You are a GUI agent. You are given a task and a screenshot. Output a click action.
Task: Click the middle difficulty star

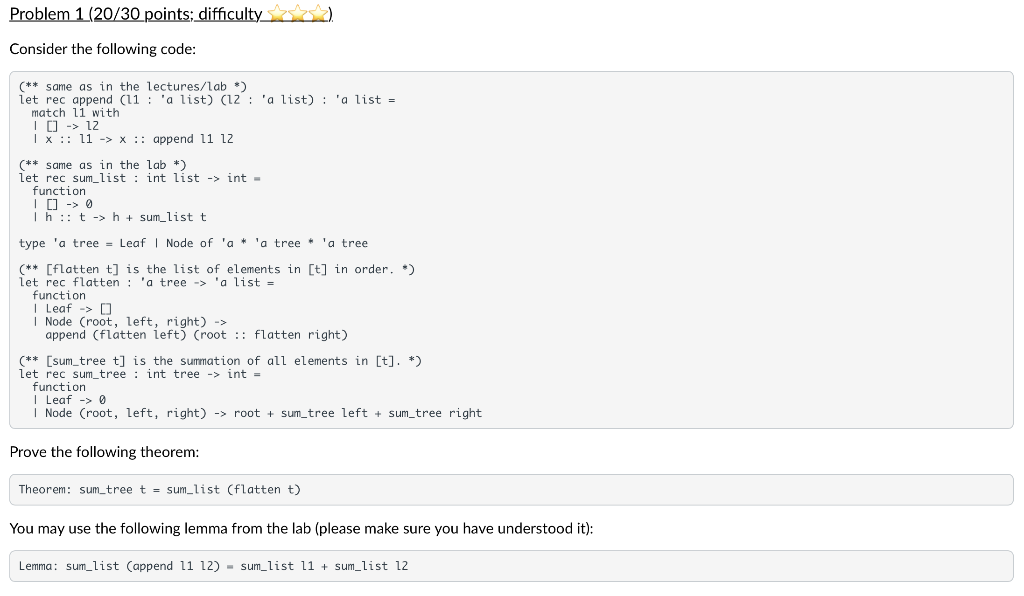point(298,13)
